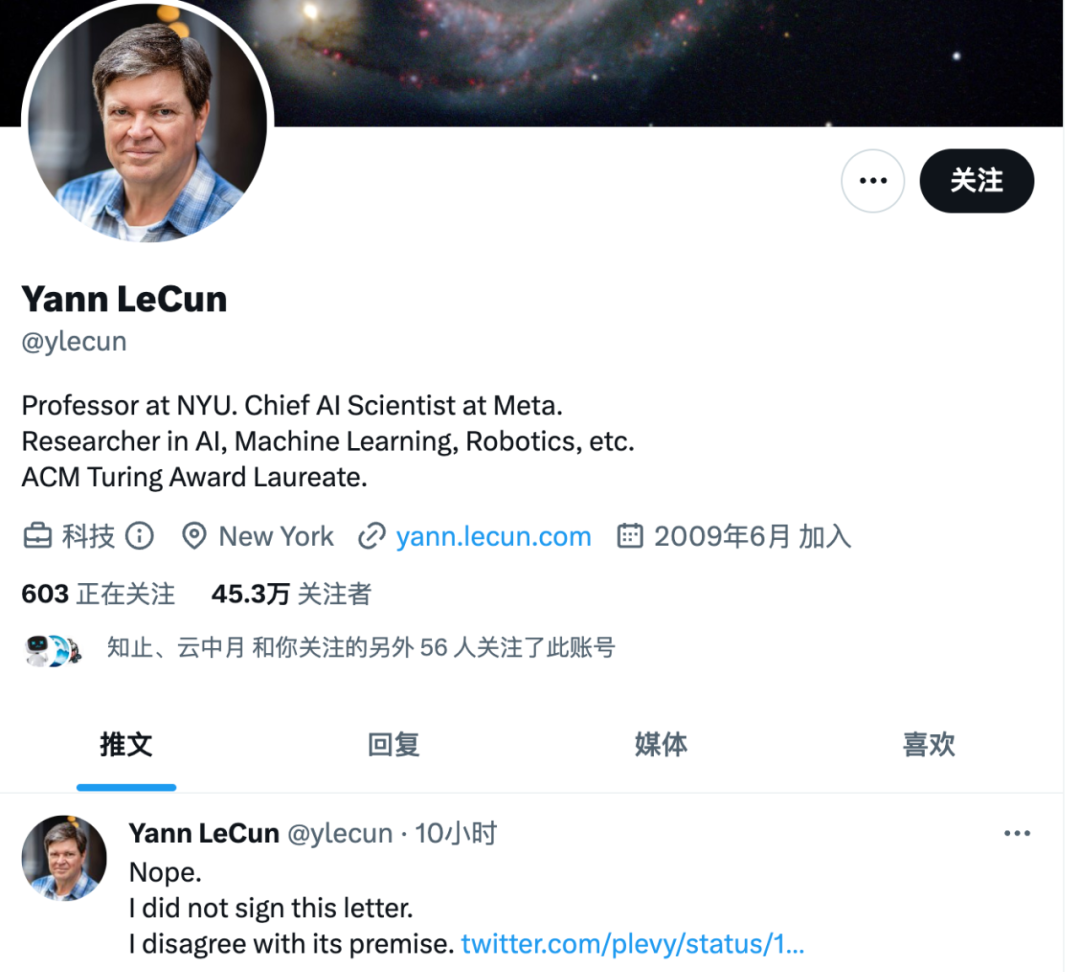Click the calendar icon by join date
The width and height of the screenshot is (1080, 972).
pyautogui.click(x=630, y=535)
